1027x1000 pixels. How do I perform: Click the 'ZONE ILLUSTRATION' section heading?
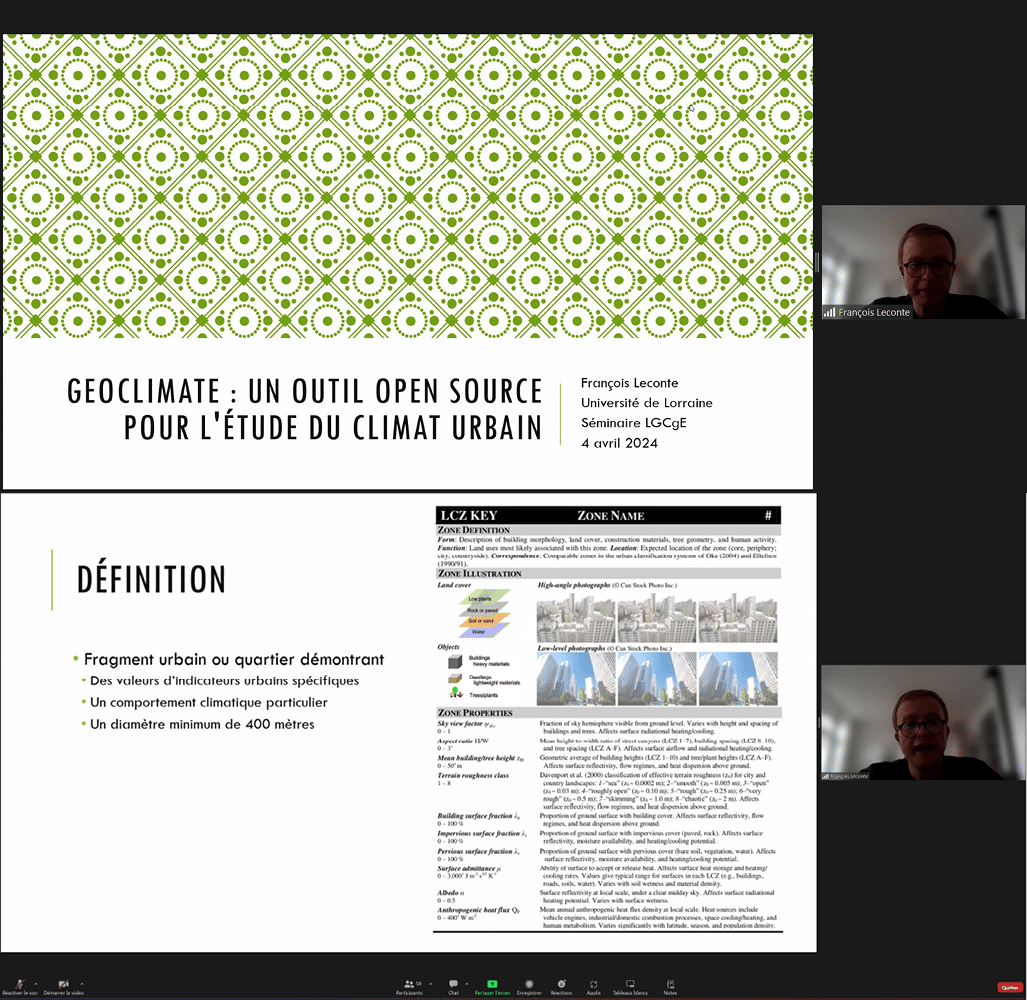tap(479, 574)
